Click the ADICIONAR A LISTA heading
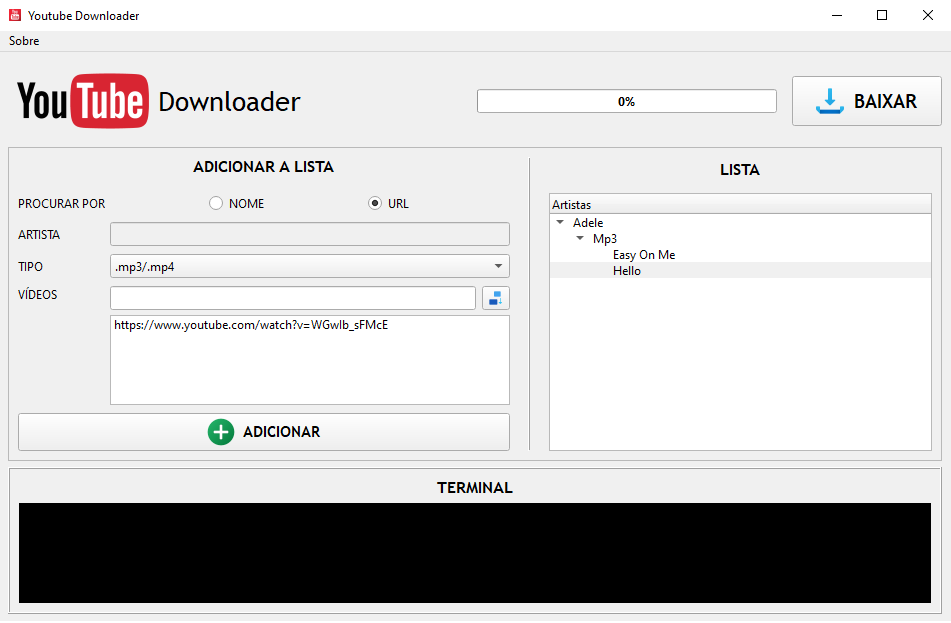This screenshot has width=951, height=623. coord(263,167)
